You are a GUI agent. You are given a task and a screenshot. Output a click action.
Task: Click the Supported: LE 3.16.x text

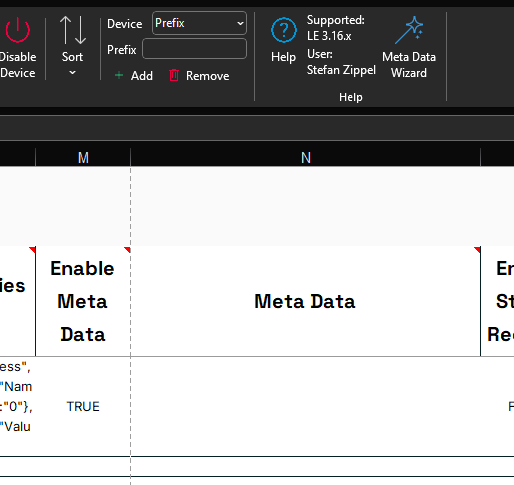pos(335,28)
